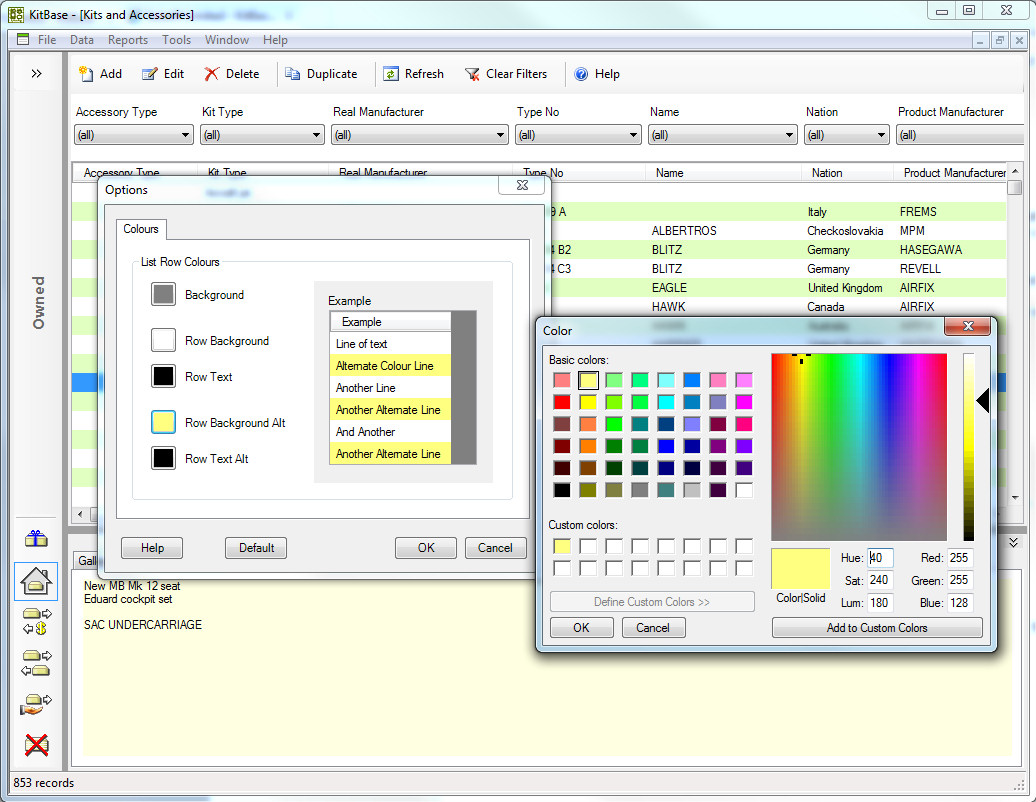Screen dimensions: 1036x802
Task: Click the Duplicate toolbar icon
Action: [292, 74]
